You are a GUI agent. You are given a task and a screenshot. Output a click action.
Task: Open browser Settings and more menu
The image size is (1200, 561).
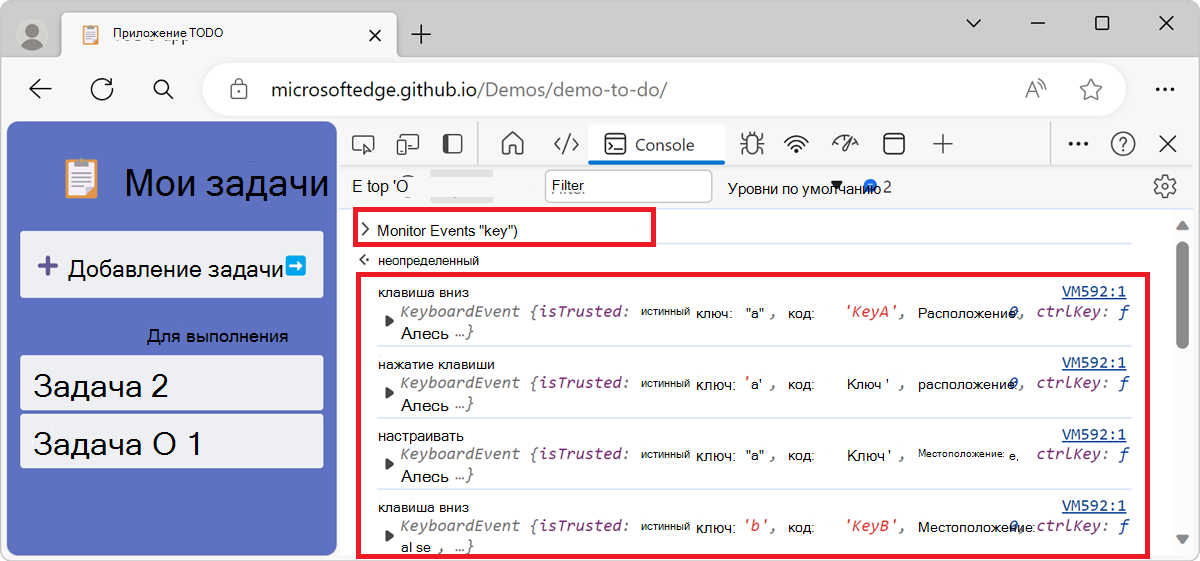(x=1164, y=89)
